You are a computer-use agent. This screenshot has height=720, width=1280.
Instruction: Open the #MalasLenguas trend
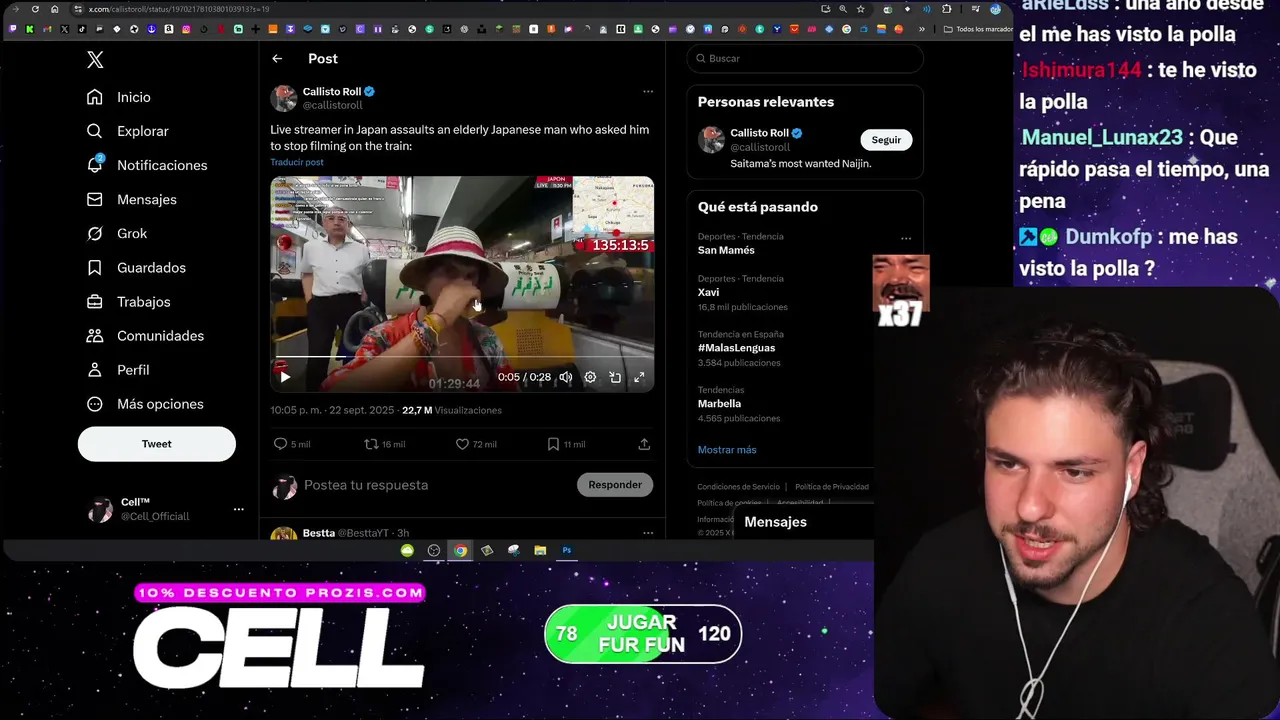tap(736, 348)
